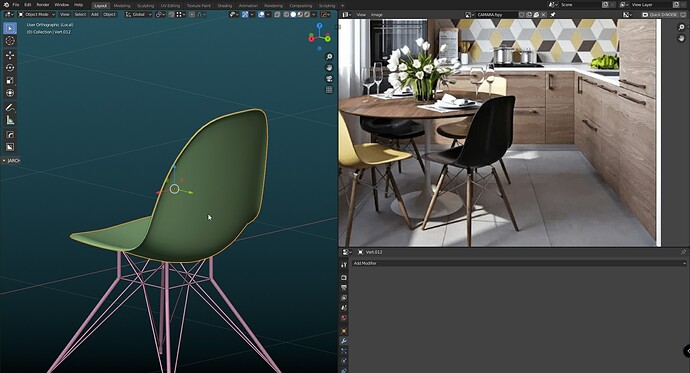
Task: Switch to the Modeling workspace tab
Action: (x=122, y=6)
